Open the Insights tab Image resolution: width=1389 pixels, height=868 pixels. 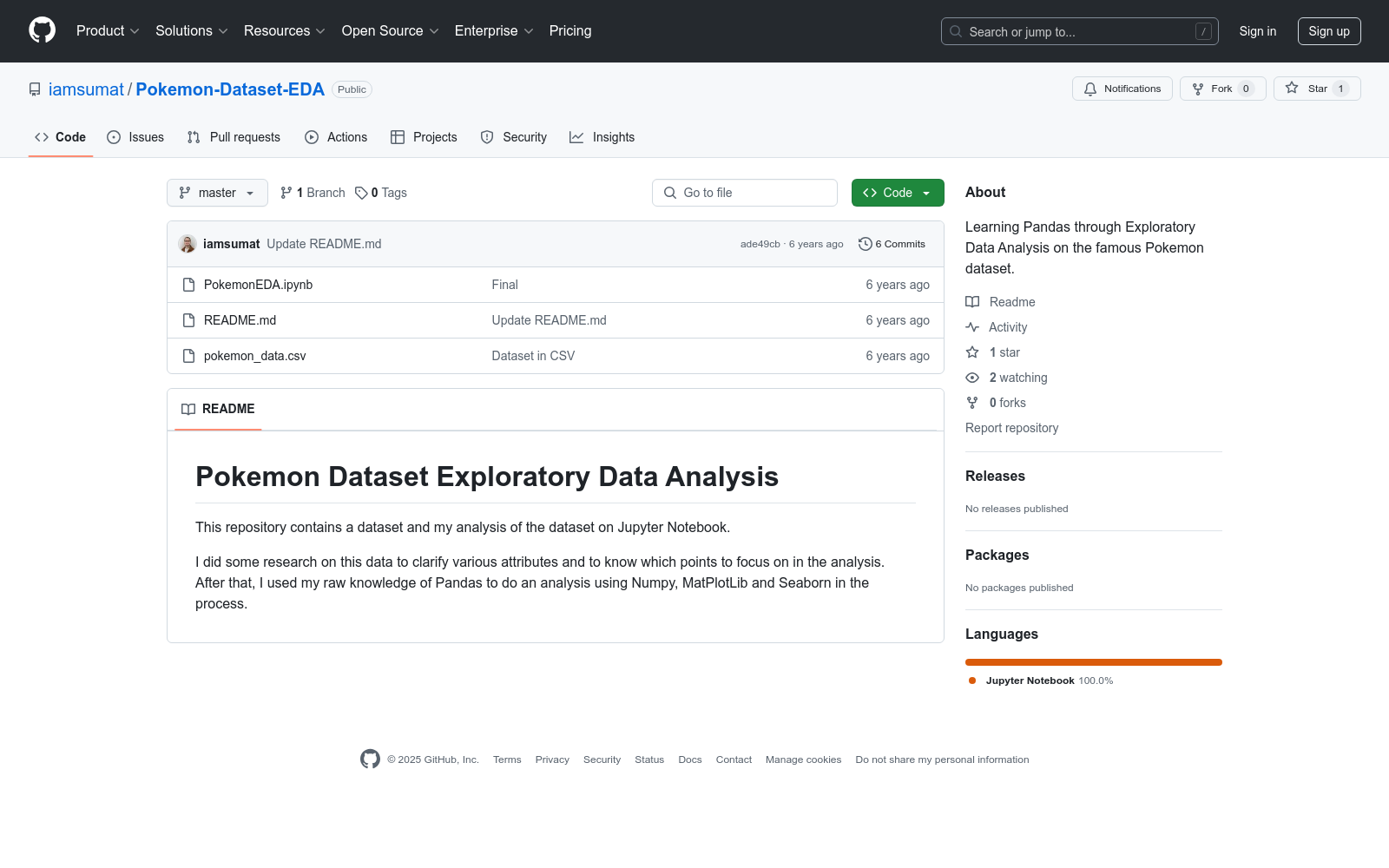click(602, 137)
